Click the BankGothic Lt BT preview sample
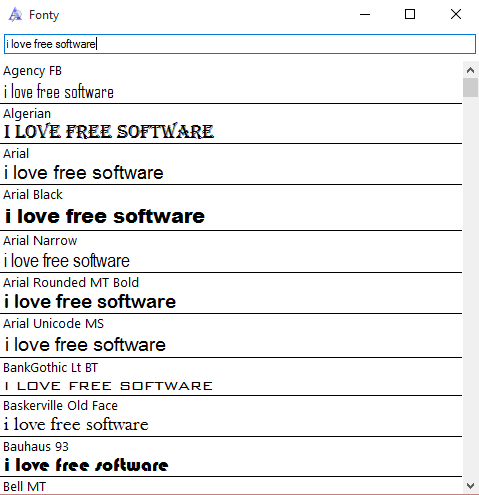The width and height of the screenshot is (479, 495). point(109,386)
